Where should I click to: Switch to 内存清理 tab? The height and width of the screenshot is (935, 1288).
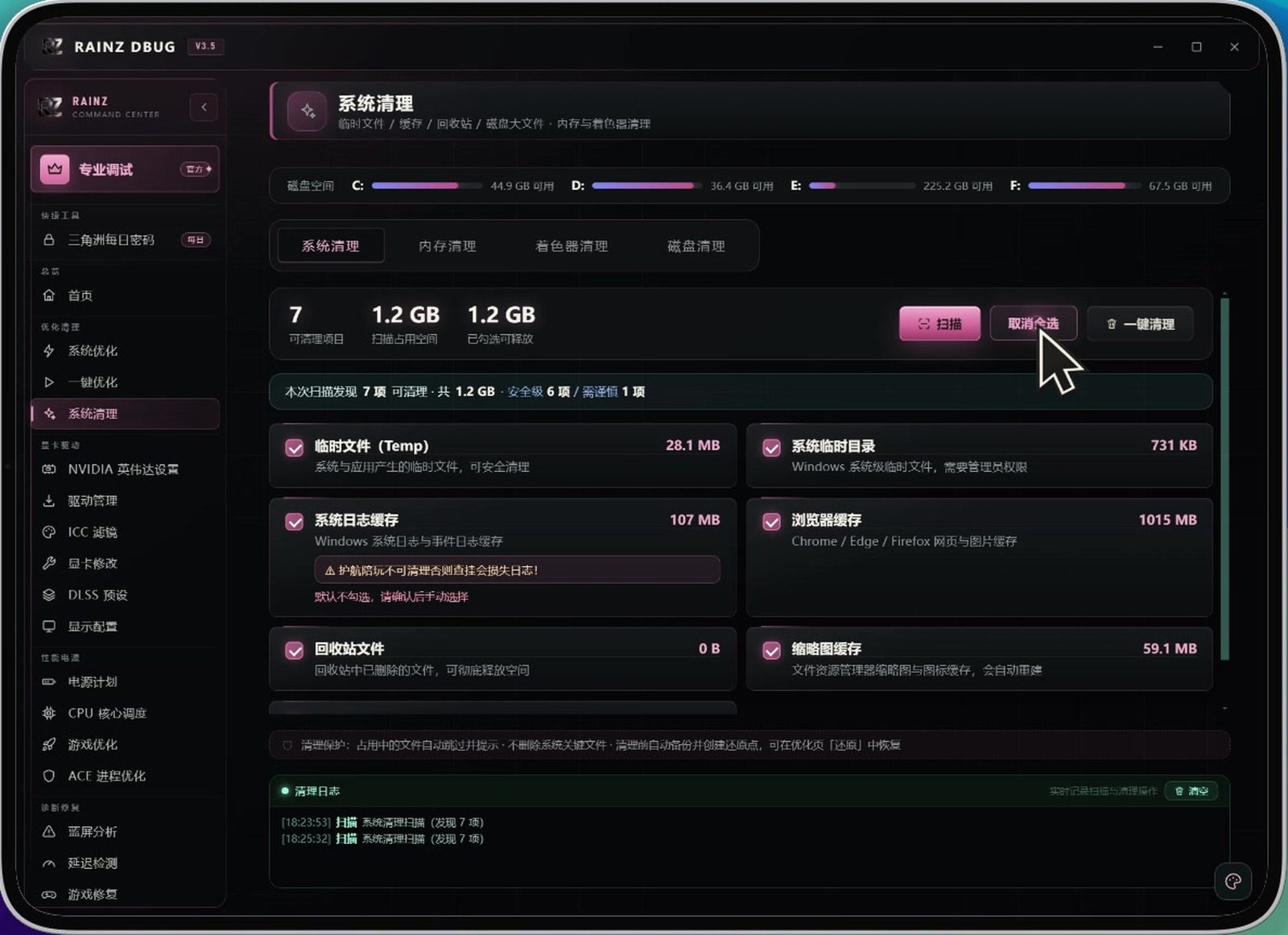[448, 246]
